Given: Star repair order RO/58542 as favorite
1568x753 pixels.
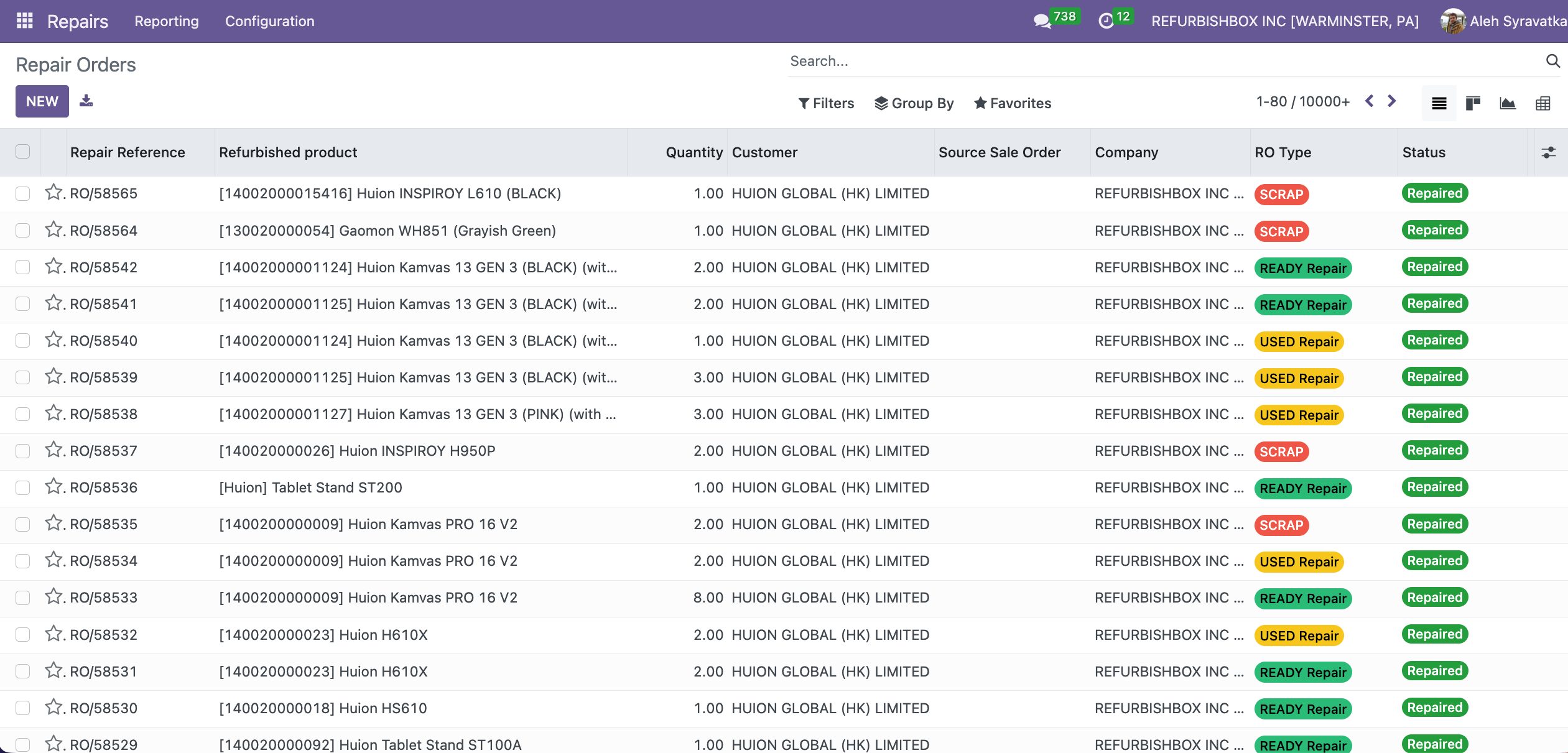Looking at the screenshot, I should (53, 266).
